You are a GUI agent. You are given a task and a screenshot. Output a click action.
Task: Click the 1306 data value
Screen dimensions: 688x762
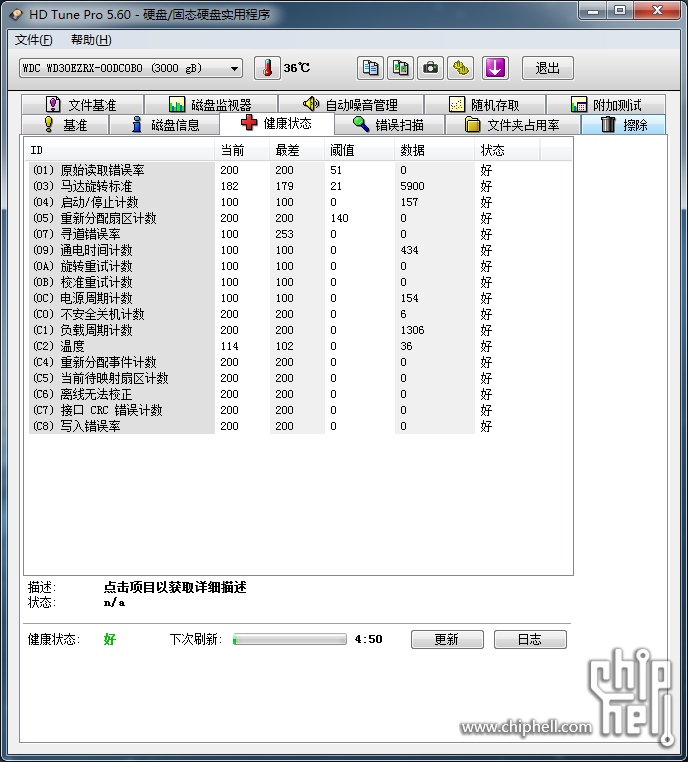pyautogui.click(x=412, y=330)
